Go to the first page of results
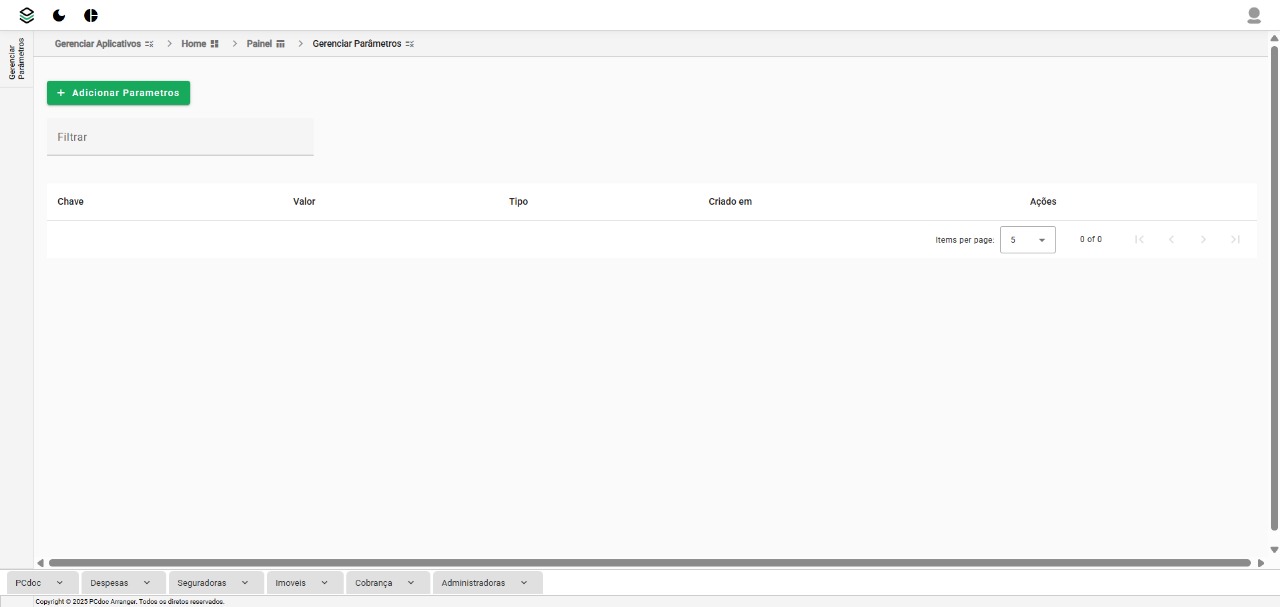The width and height of the screenshot is (1280, 607). click(1139, 240)
